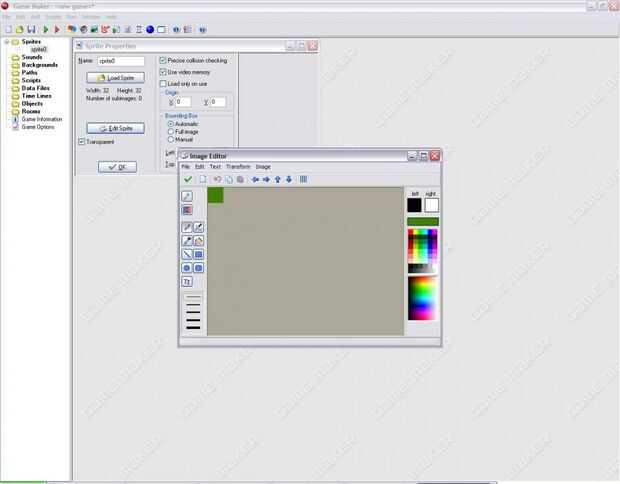This screenshot has width=620, height=484.
Task: Click the Origin X input field
Action: point(183,102)
